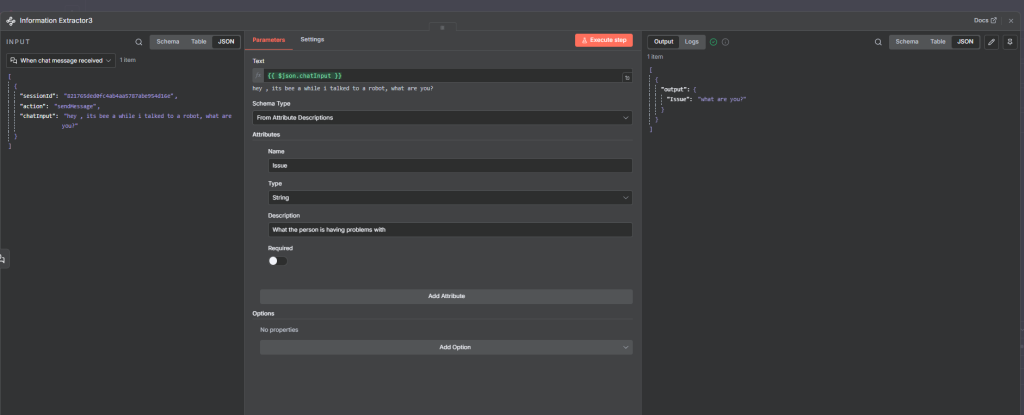1024x415 pixels.
Task: Open the Logs tab in Output
Action: tap(692, 42)
